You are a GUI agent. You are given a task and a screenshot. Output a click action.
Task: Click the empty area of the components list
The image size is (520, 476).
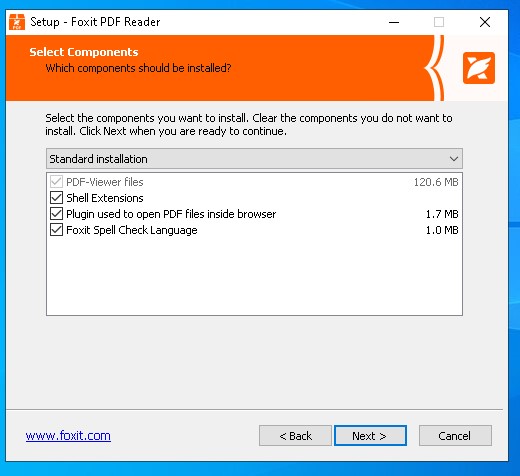pos(254,276)
